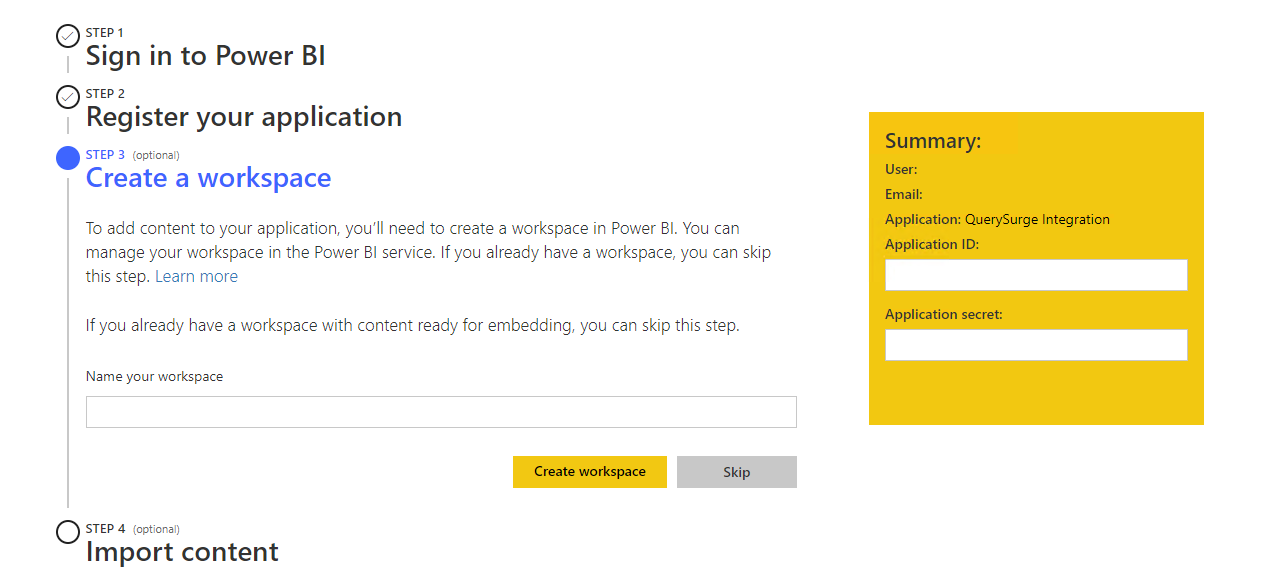Click the Email label in Summary

click(903, 195)
